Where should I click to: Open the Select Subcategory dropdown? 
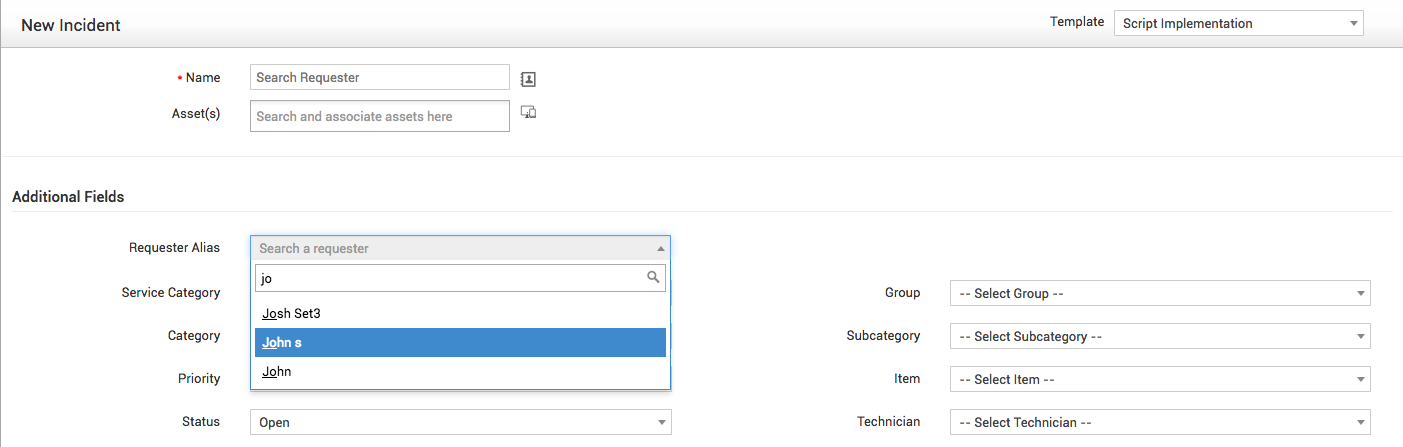1160,336
